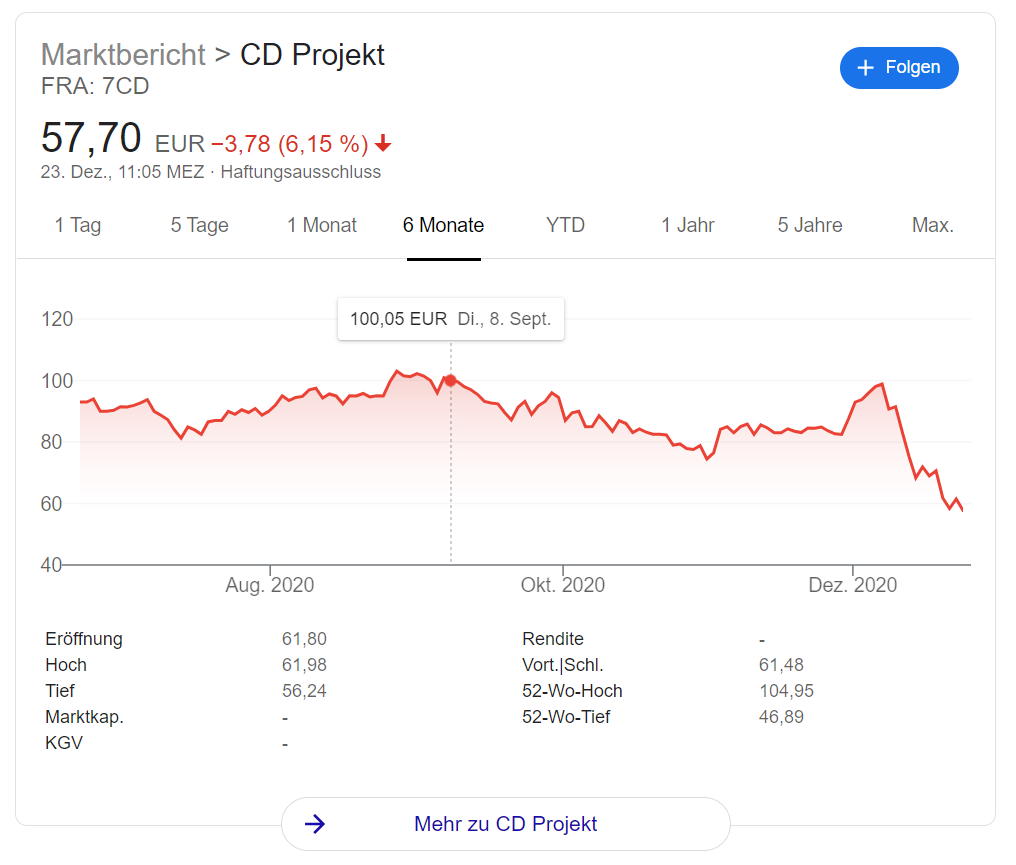Show the YTD chart range
The image size is (1016, 865).
tap(565, 226)
